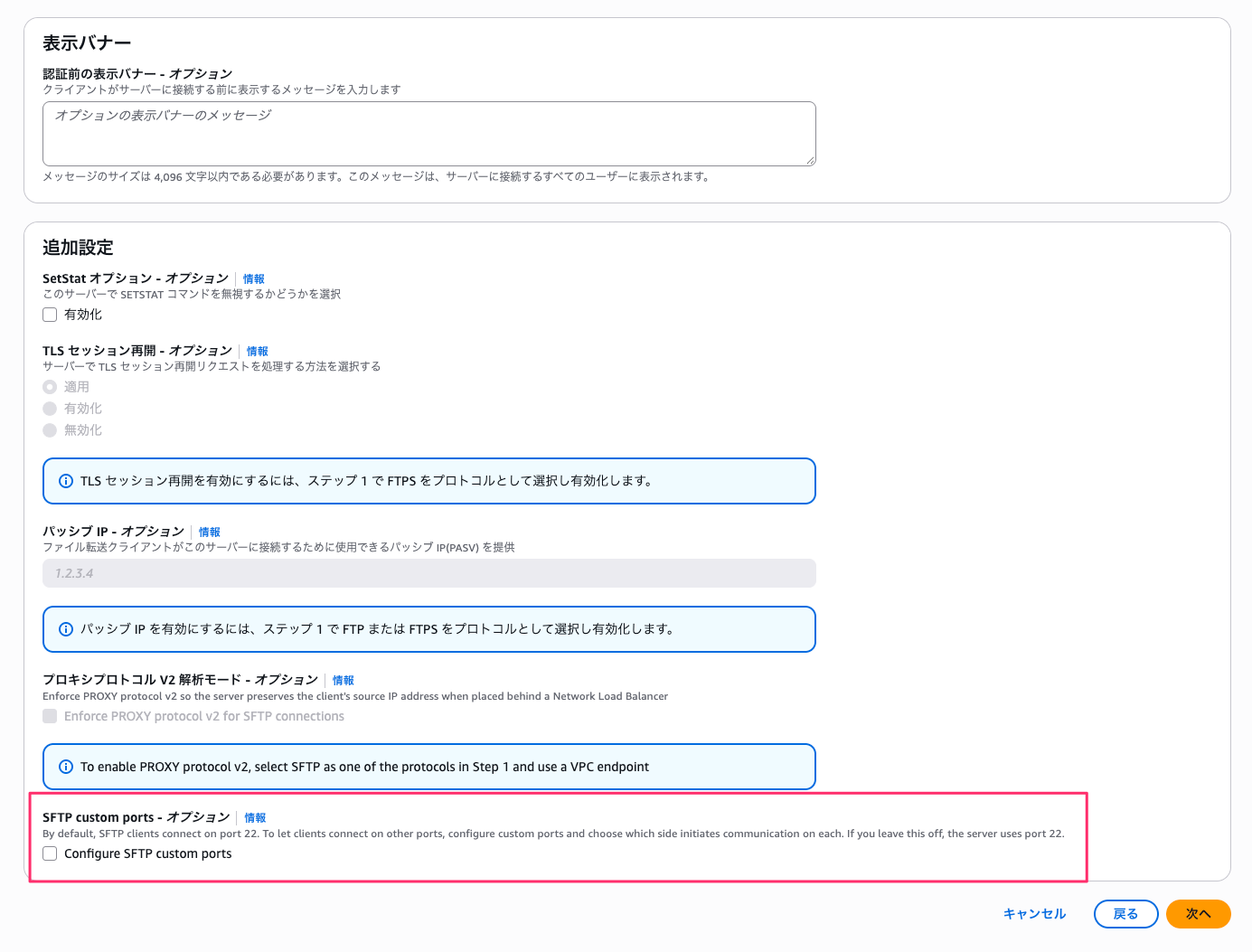This screenshot has width=1252, height=952.
Task: Click the info icon in TLS session resumption alert
Action: pos(66,481)
